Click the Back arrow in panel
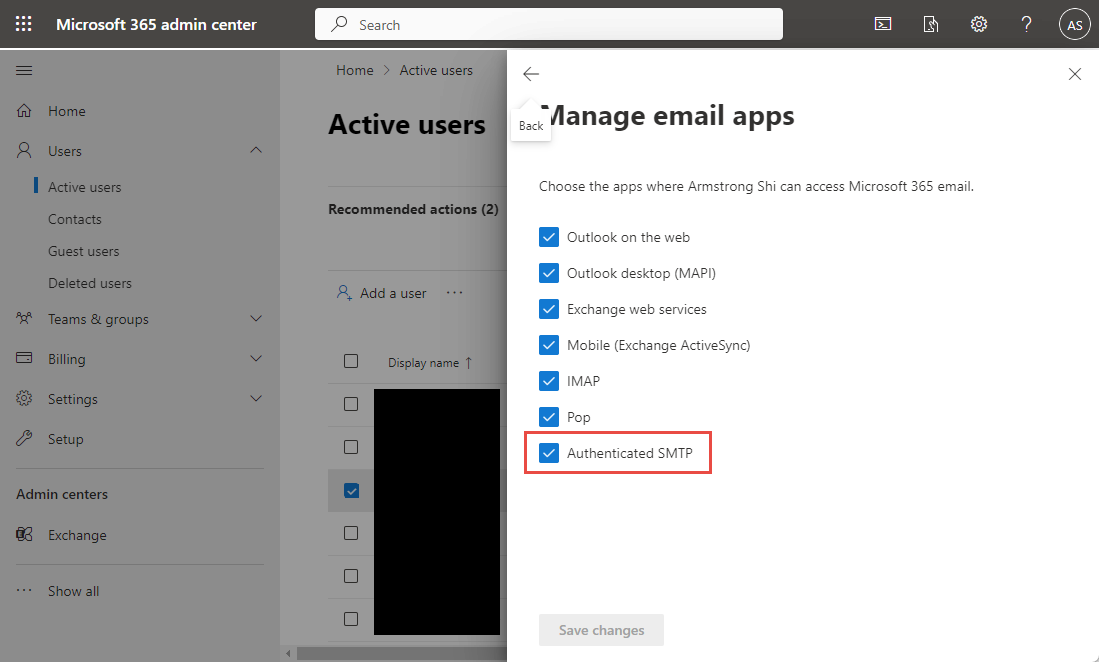The width and height of the screenshot is (1099, 662). (x=531, y=74)
